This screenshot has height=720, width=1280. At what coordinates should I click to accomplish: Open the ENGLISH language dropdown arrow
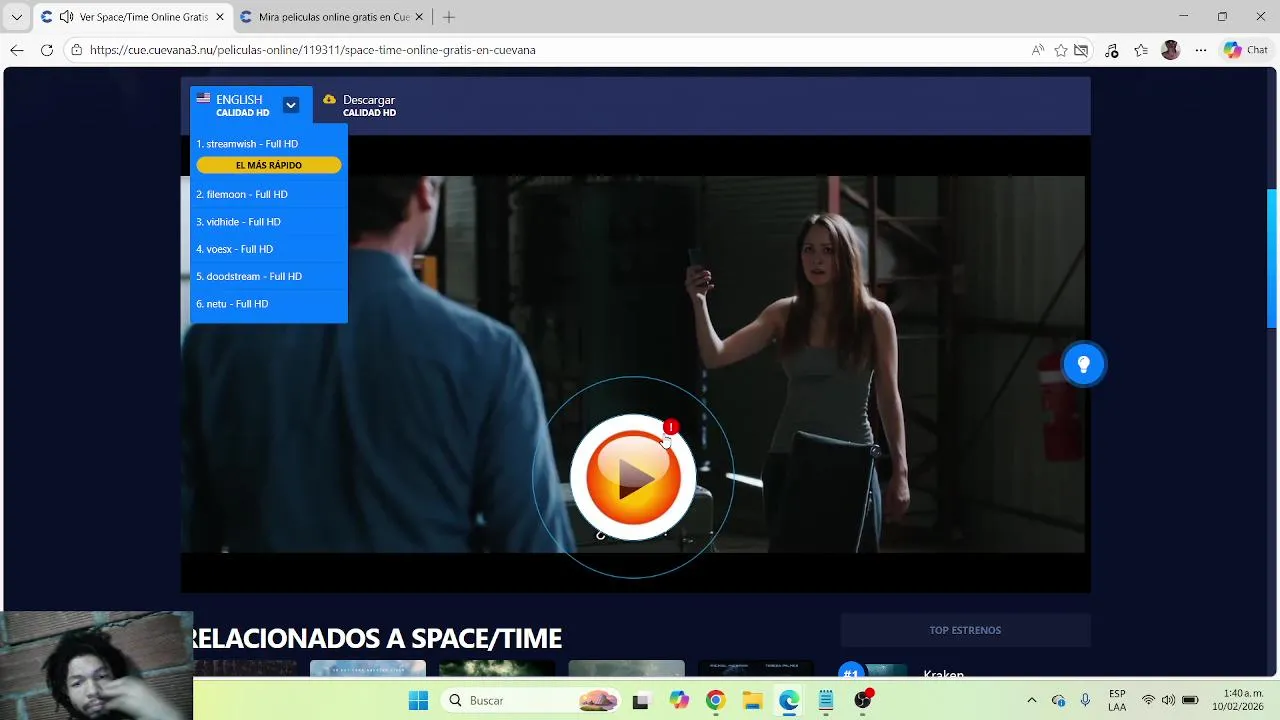coord(291,105)
